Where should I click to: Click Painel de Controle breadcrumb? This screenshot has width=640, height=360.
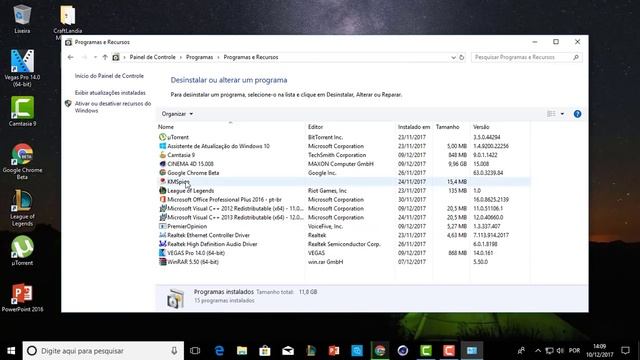coord(153,57)
